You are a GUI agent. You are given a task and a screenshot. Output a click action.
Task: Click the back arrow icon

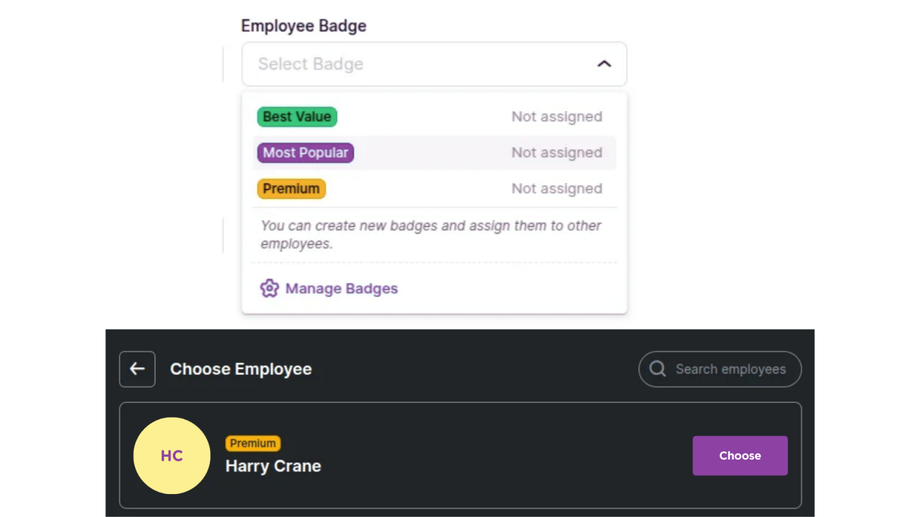(x=137, y=369)
